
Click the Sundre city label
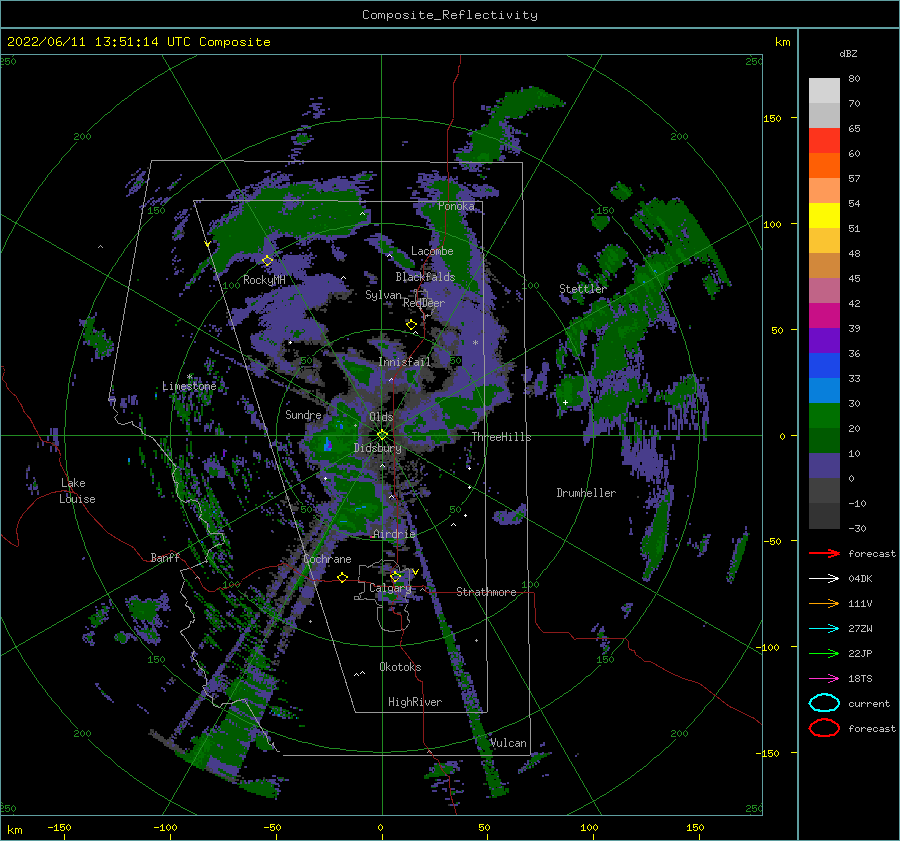coord(303,415)
